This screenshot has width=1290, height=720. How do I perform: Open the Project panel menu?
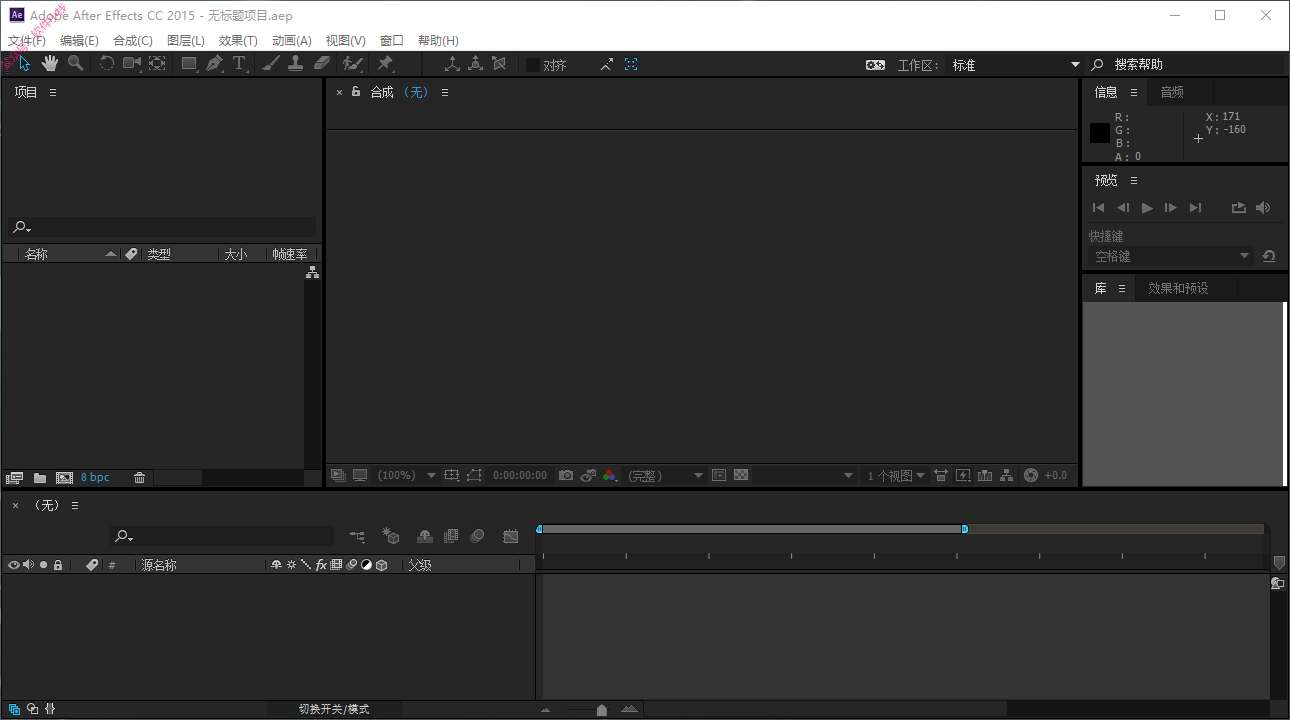click(x=53, y=92)
